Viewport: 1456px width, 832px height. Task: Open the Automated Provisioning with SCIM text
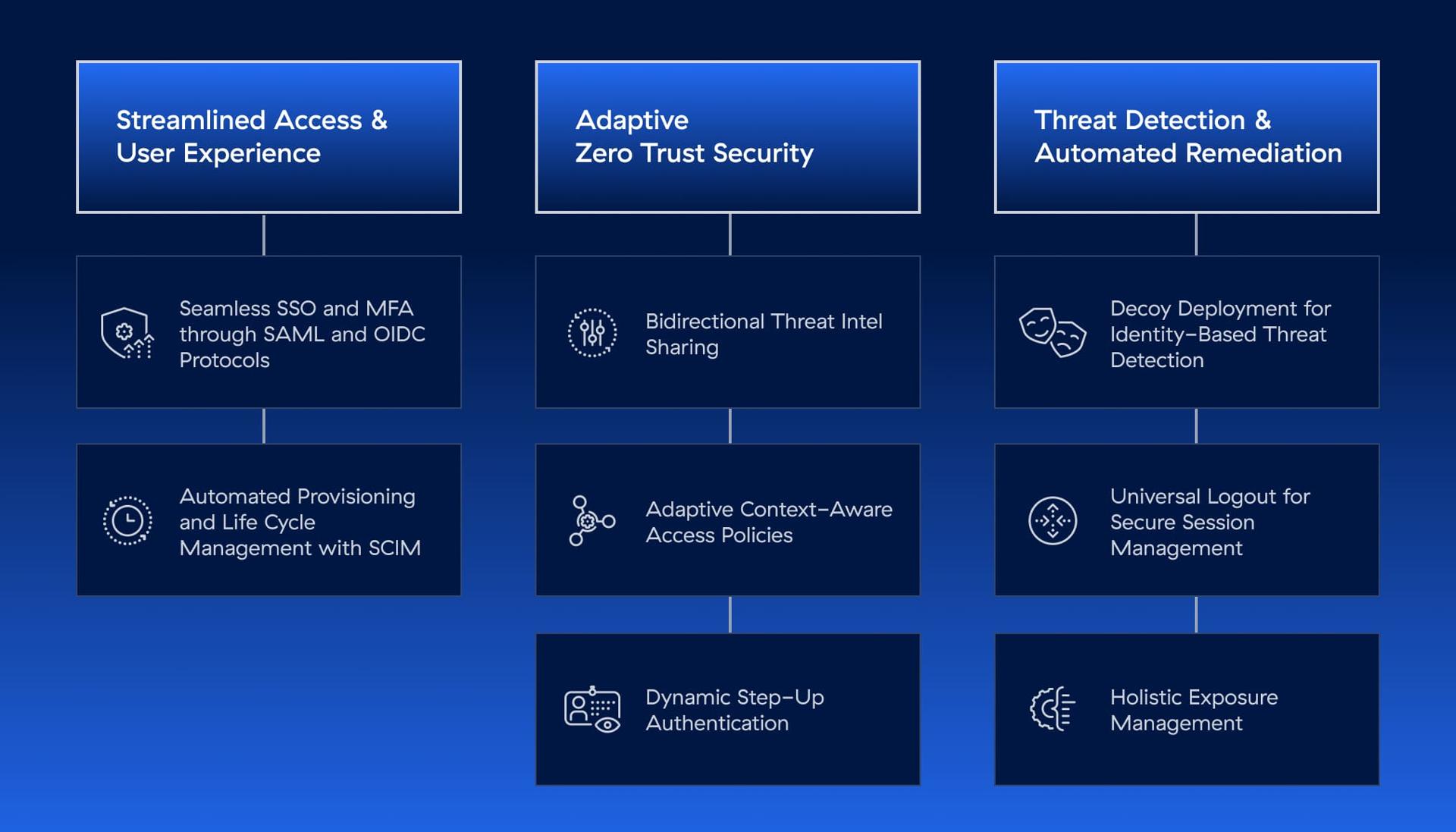[300, 522]
